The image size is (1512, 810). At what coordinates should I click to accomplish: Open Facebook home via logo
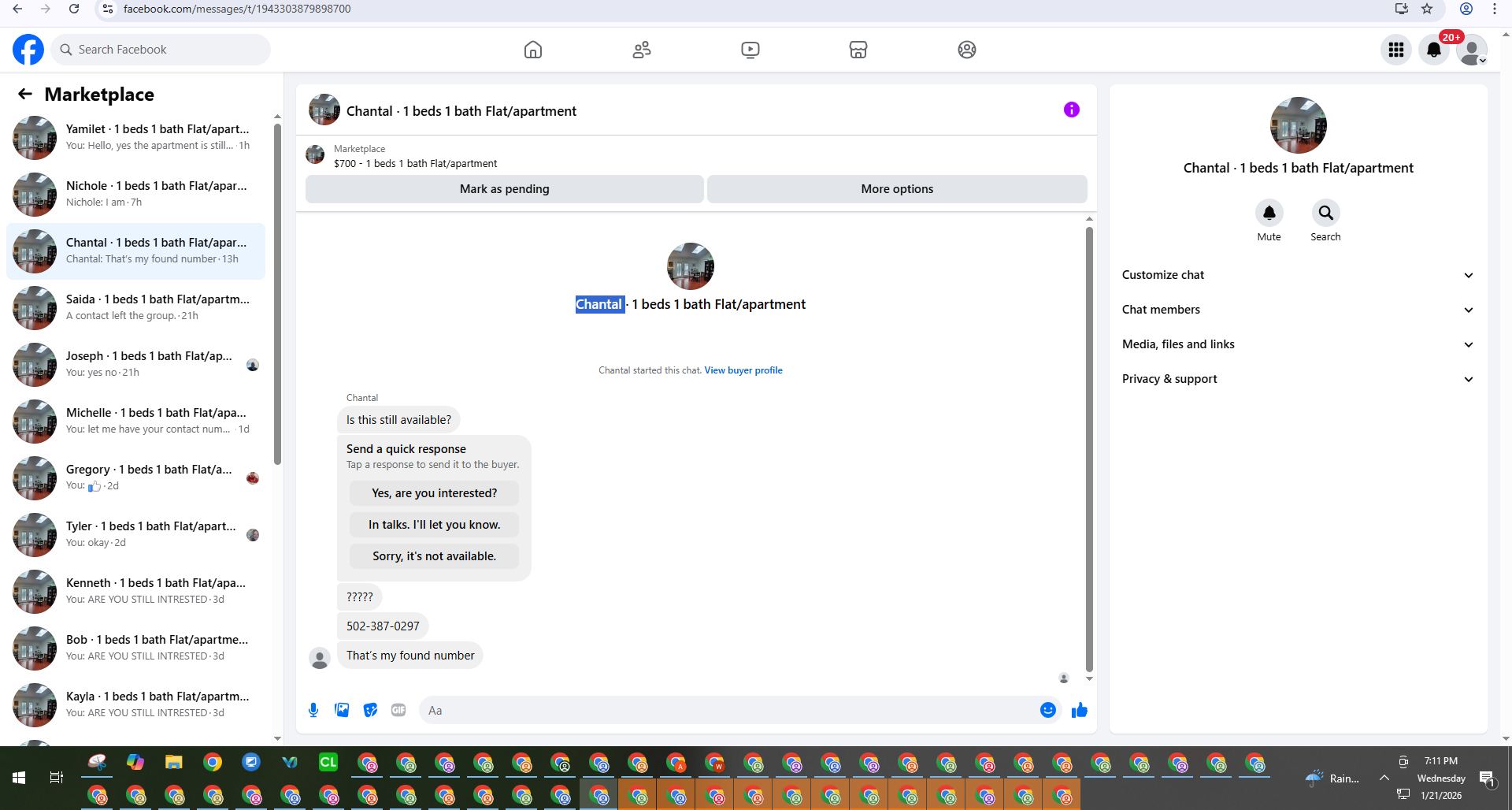pos(28,50)
